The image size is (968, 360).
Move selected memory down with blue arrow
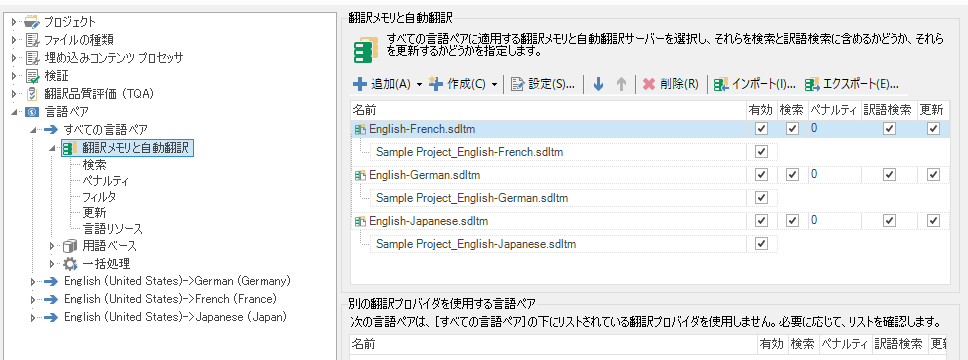pos(598,84)
